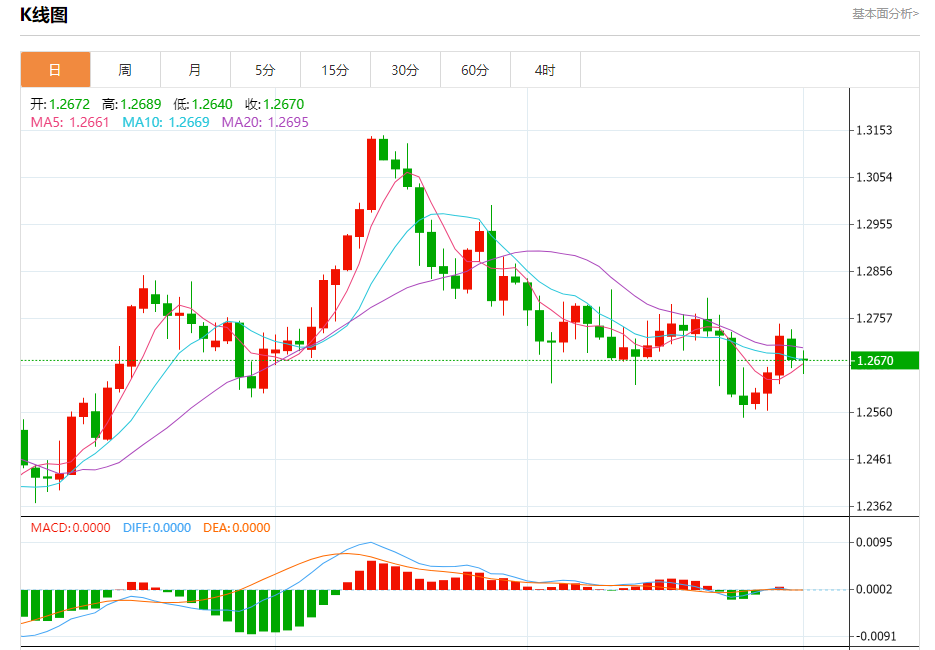Screen dimensions: 935x650
Task: Click the 1.2560 price axis label
Action: 874,412
